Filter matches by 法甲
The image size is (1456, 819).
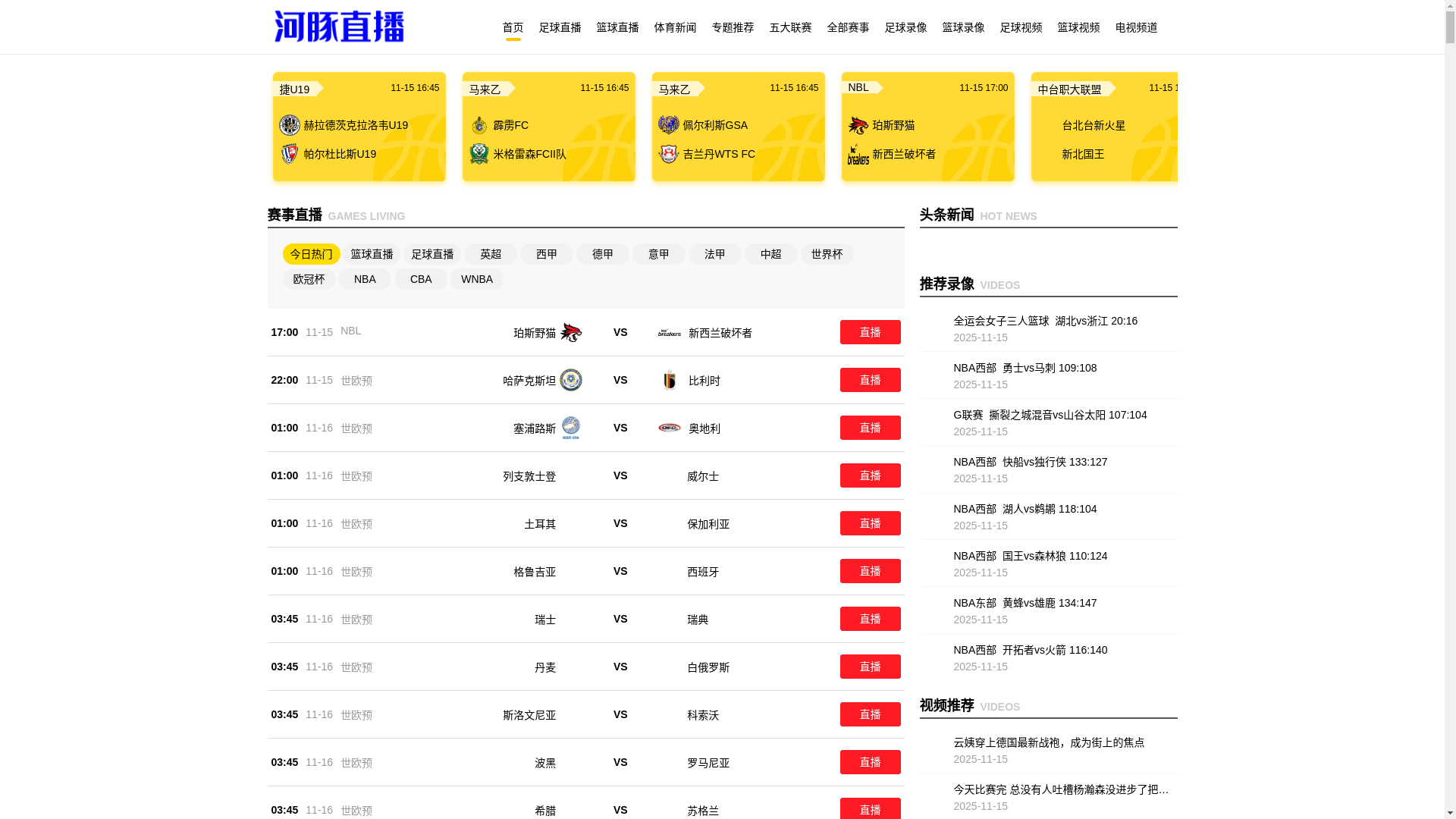coord(715,254)
